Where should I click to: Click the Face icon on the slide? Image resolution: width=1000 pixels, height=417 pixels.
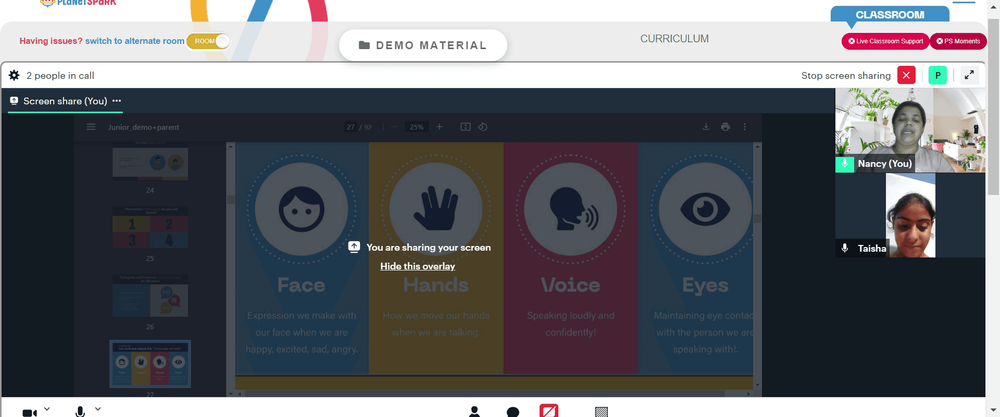pos(301,208)
